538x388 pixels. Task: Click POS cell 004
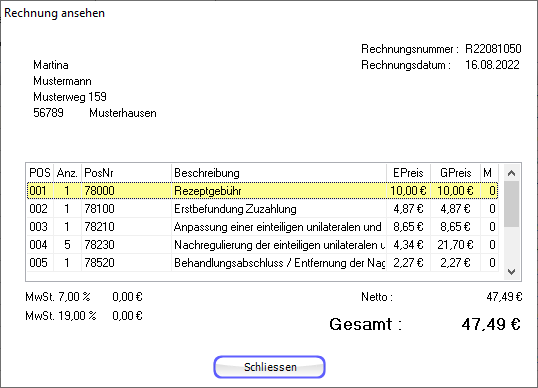(38, 245)
